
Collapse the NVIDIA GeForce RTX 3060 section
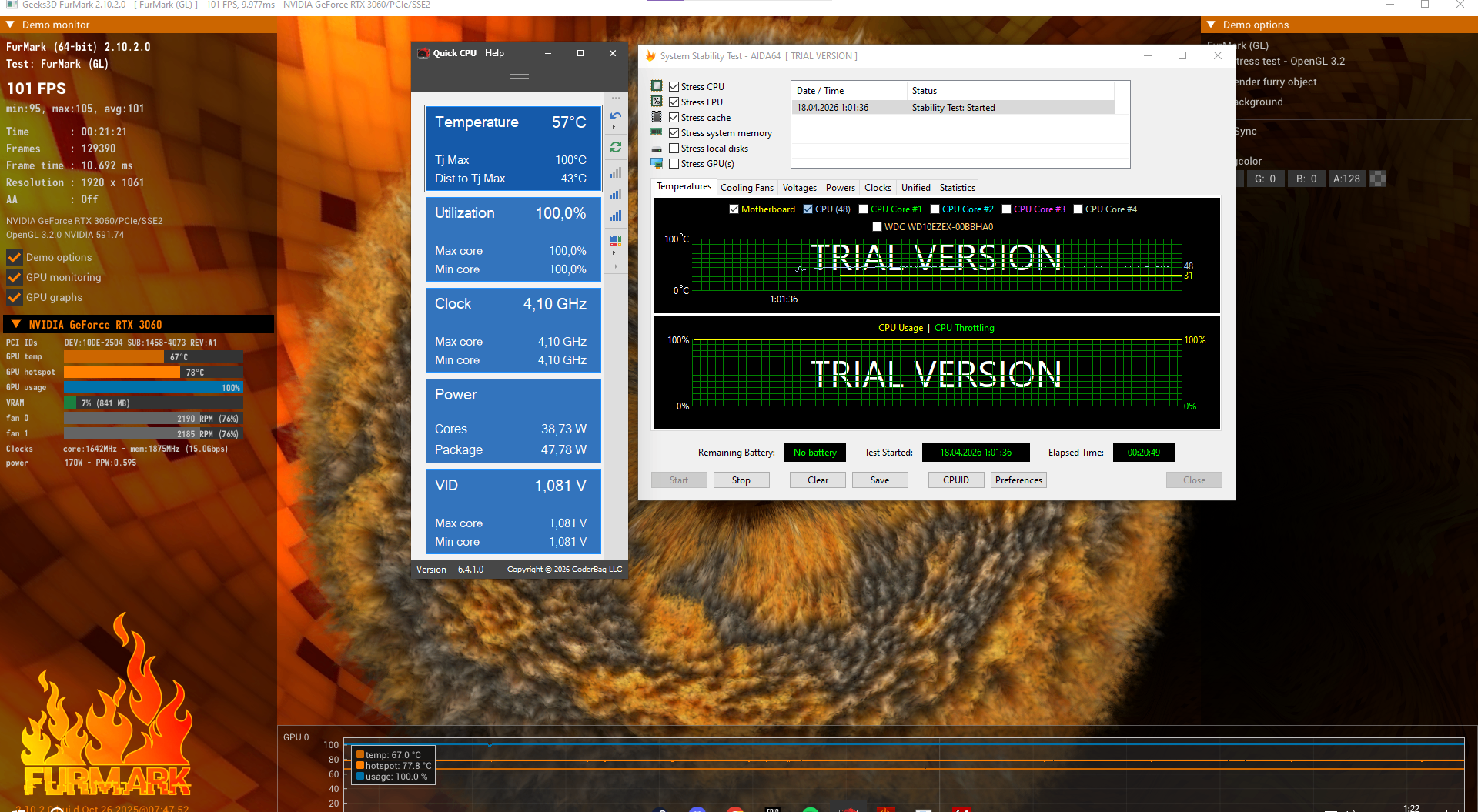(16, 325)
